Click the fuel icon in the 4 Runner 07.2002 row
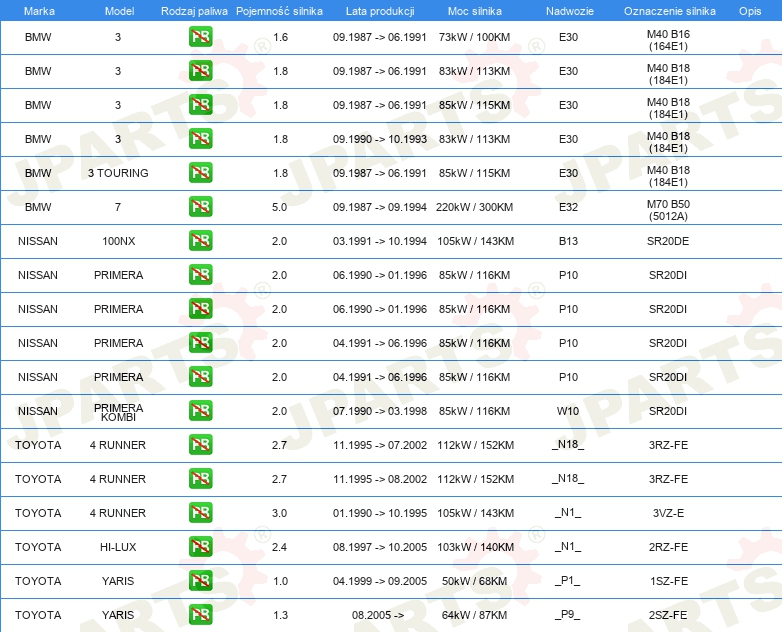 [x=200, y=444]
